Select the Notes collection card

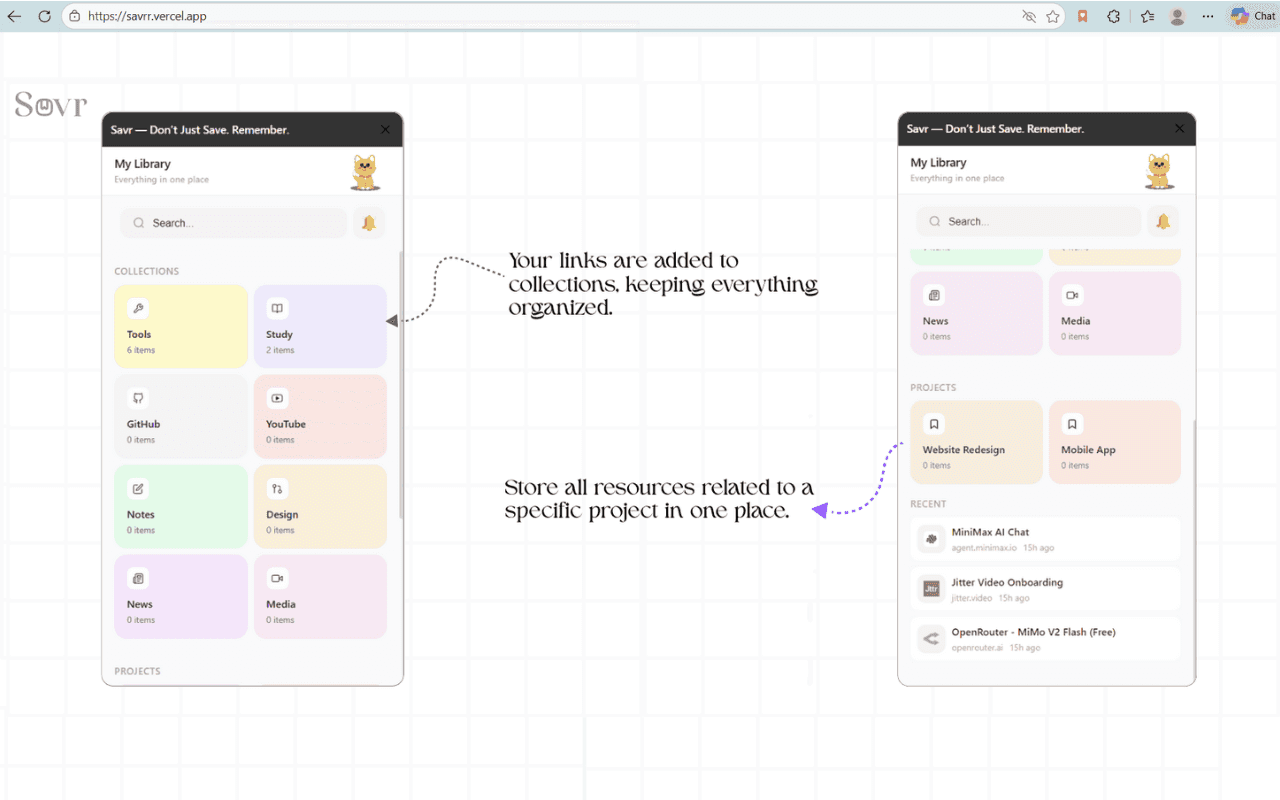tap(181, 506)
